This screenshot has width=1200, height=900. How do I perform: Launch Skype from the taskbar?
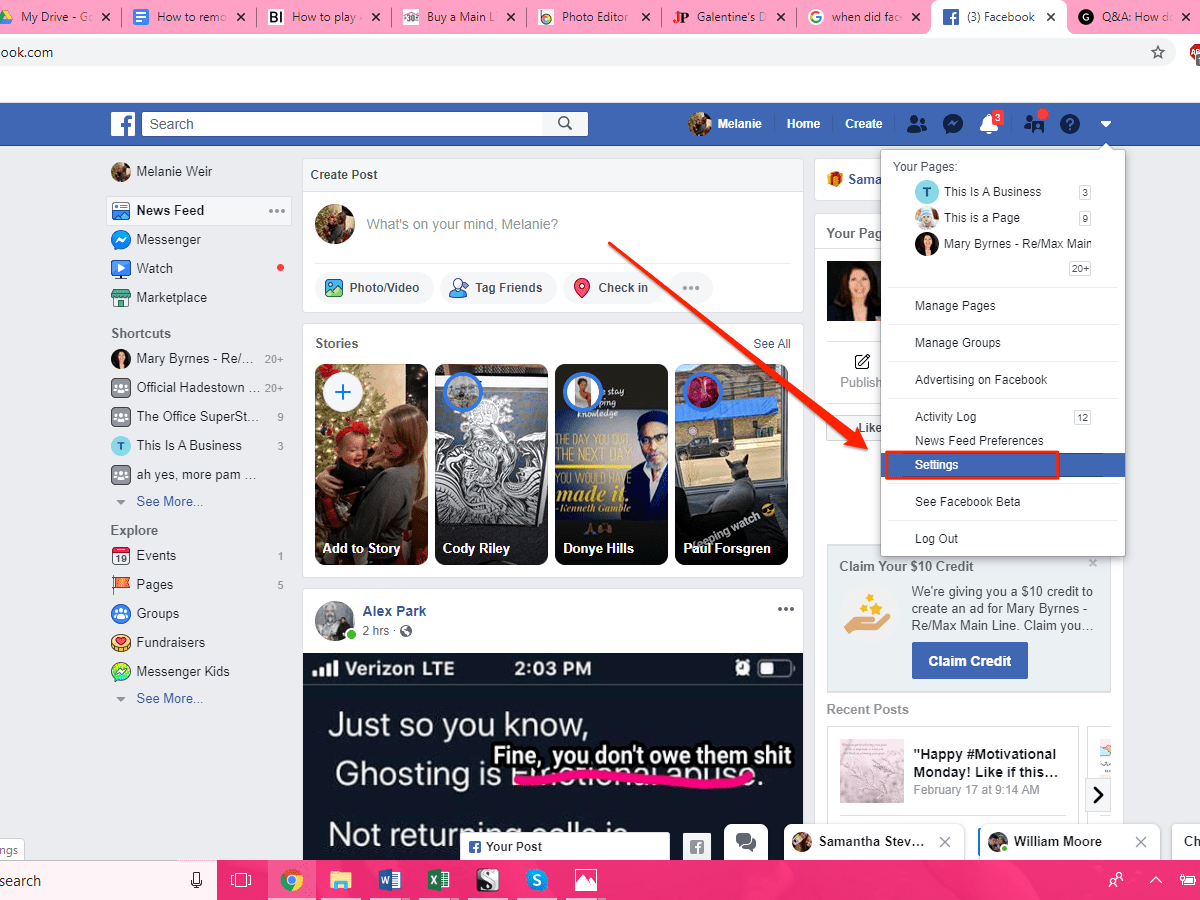point(537,880)
